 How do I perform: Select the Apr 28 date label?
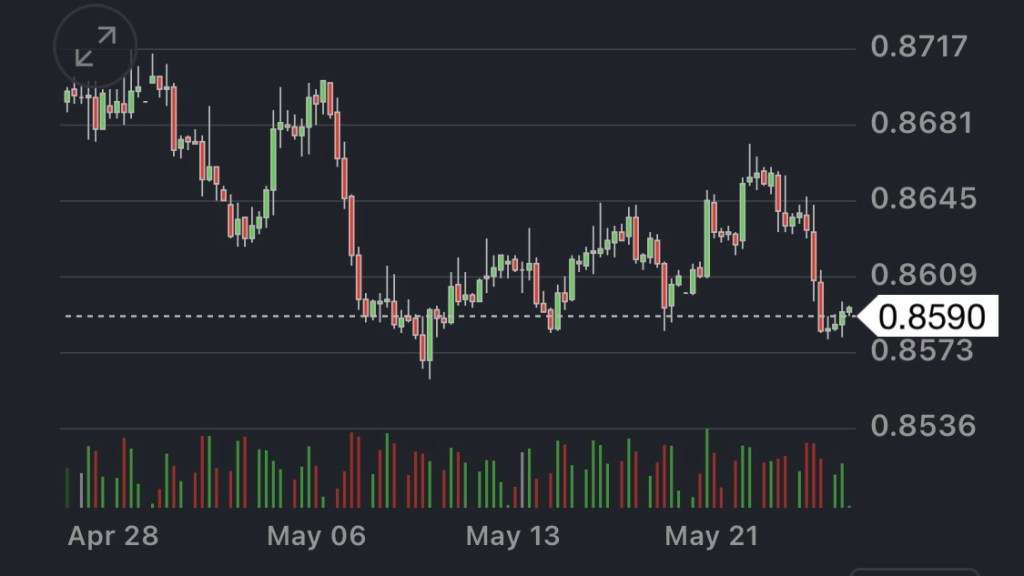click(113, 536)
